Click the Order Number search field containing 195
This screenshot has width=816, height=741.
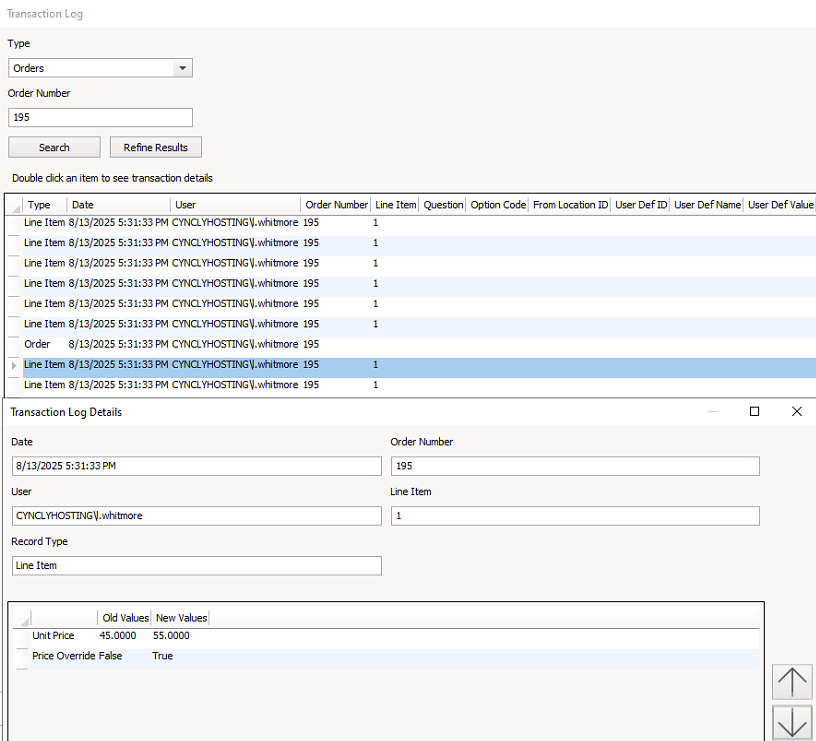[x=100, y=117]
